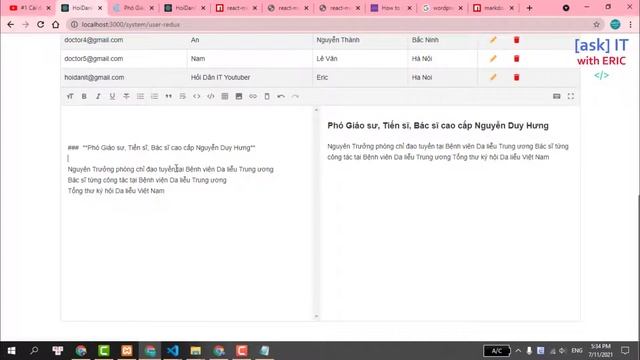This screenshot has width=640, height=360.
Task: Edit the doctor5@gmail.com user row
Action: (493, 58)
